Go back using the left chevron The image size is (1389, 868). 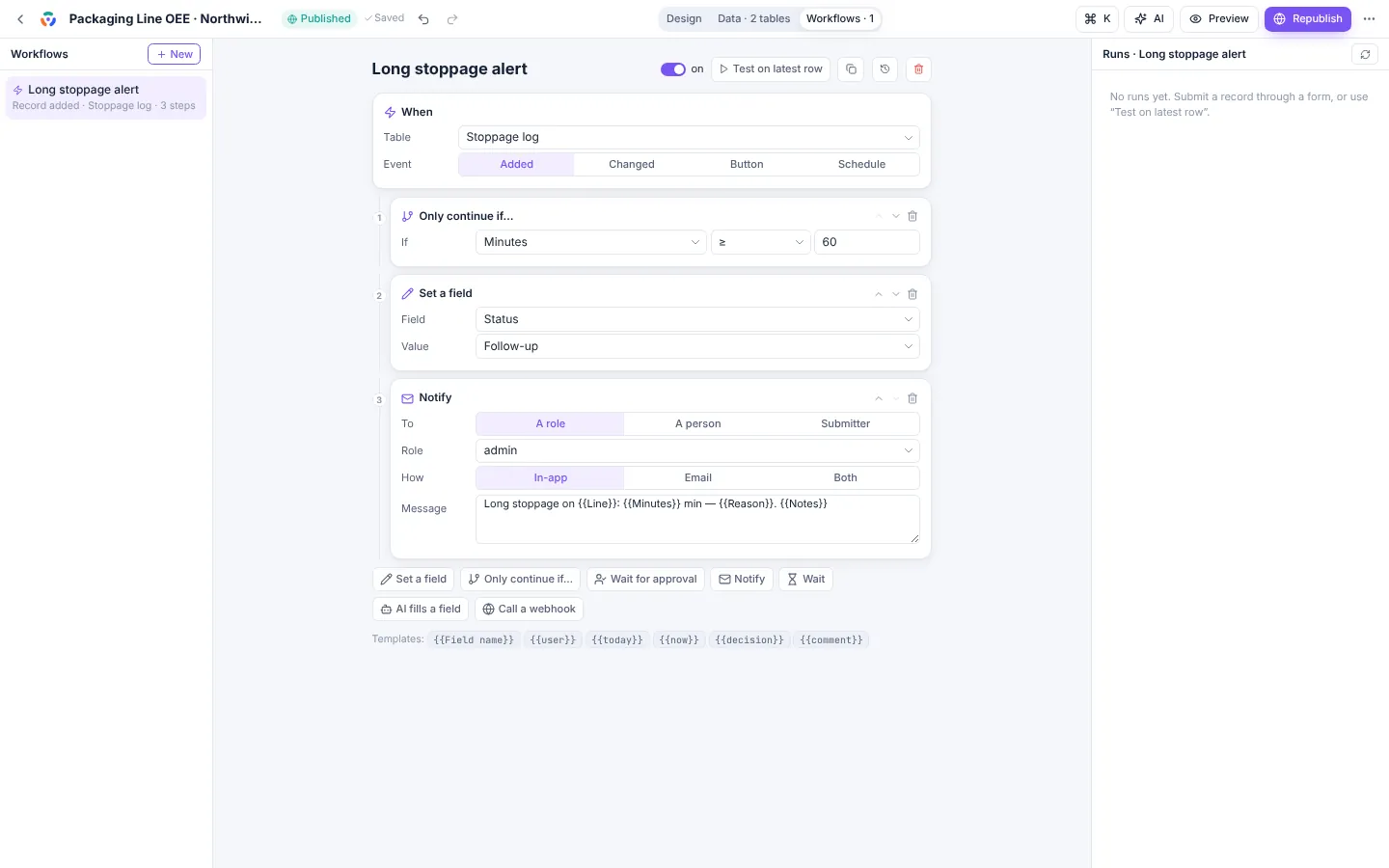20,18
